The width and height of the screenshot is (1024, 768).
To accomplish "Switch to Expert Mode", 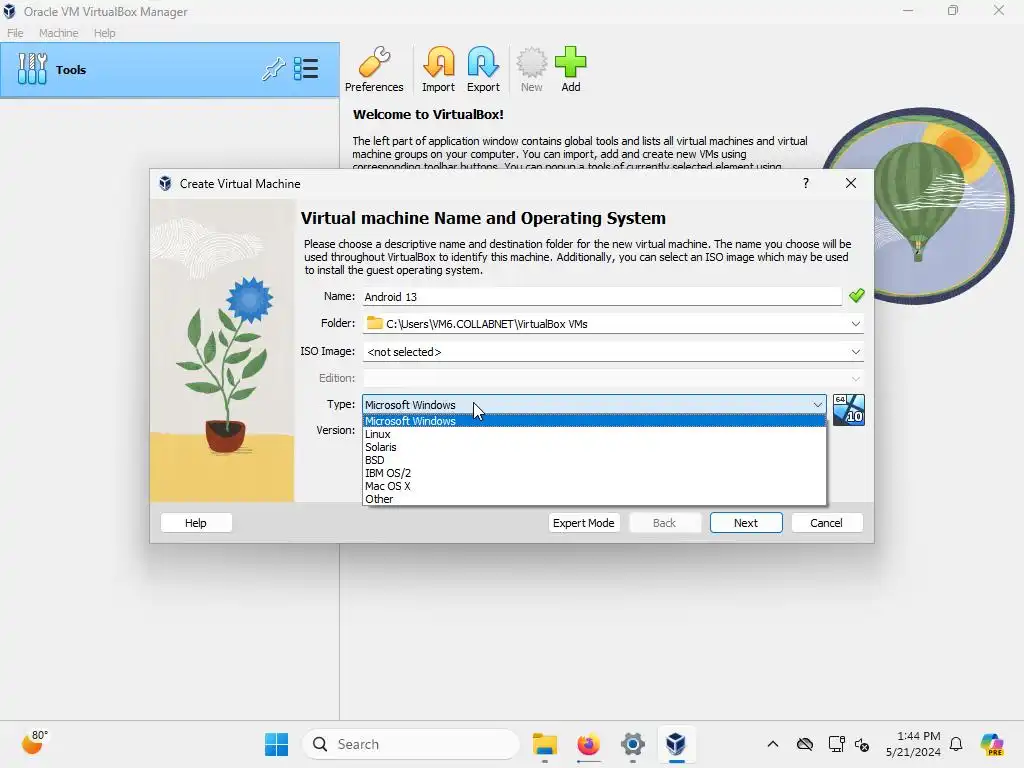I will 583,523.
